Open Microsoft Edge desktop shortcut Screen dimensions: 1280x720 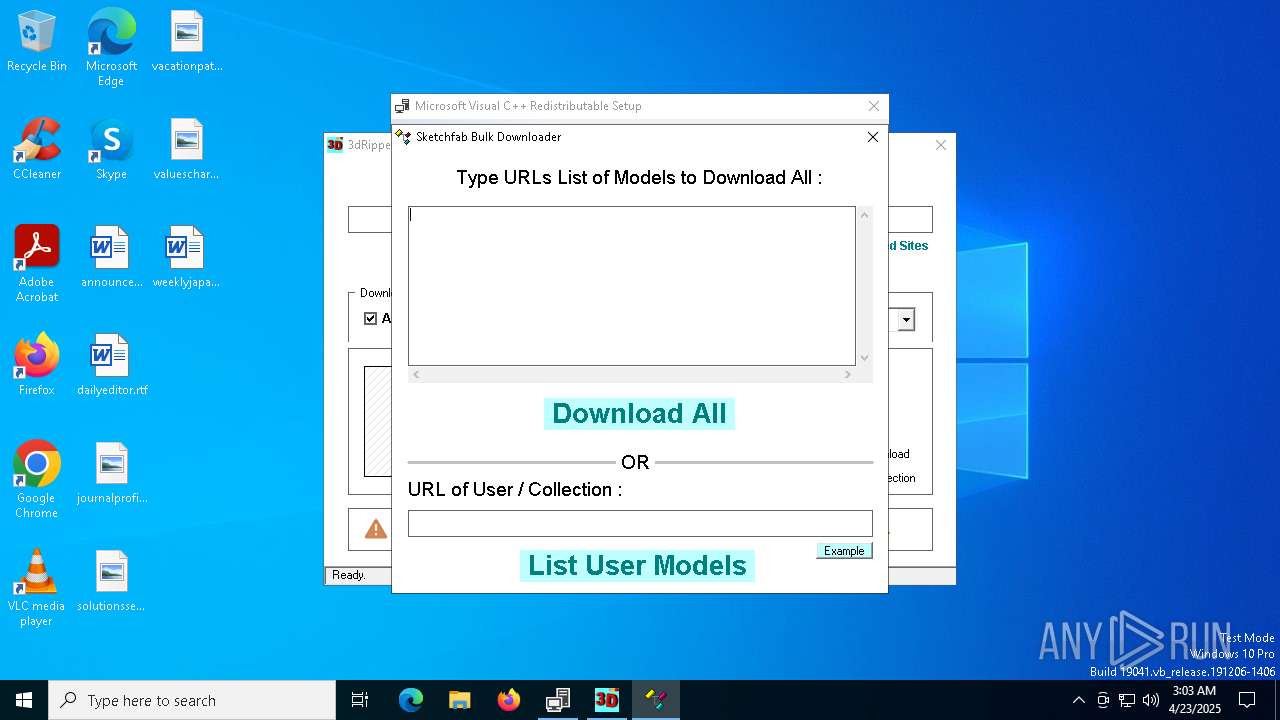[111, 48]
